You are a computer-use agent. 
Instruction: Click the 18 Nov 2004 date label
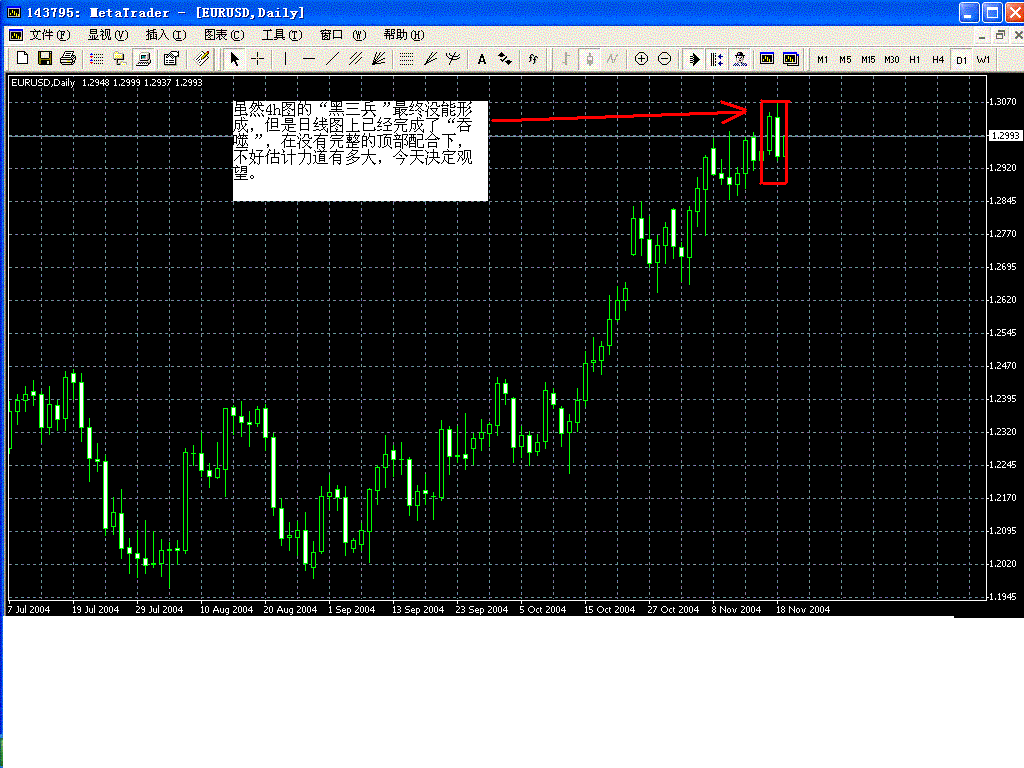click(x=803, y=609)
